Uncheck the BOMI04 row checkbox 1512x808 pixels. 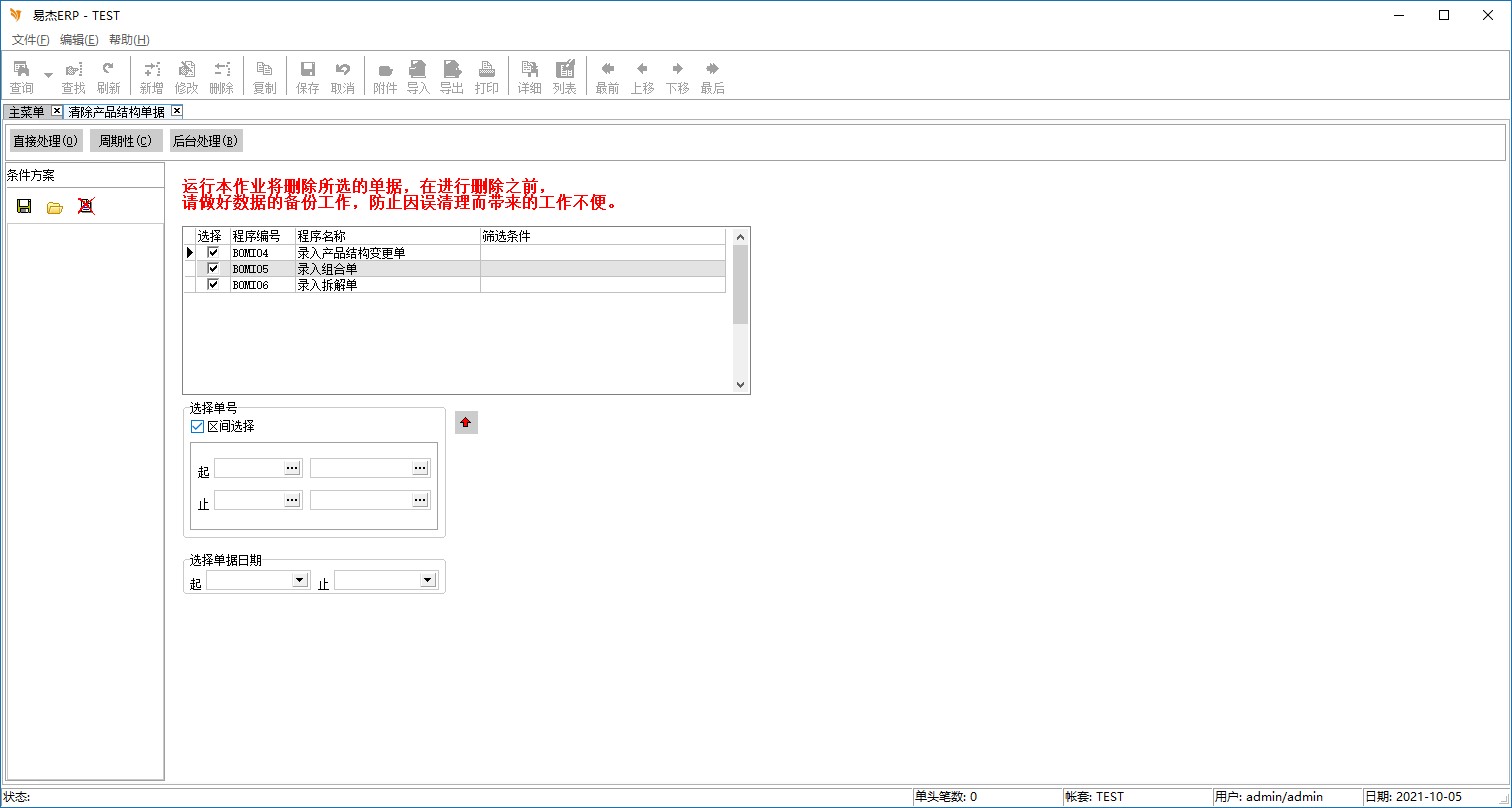pyautogui.click(x=213, y=253)
